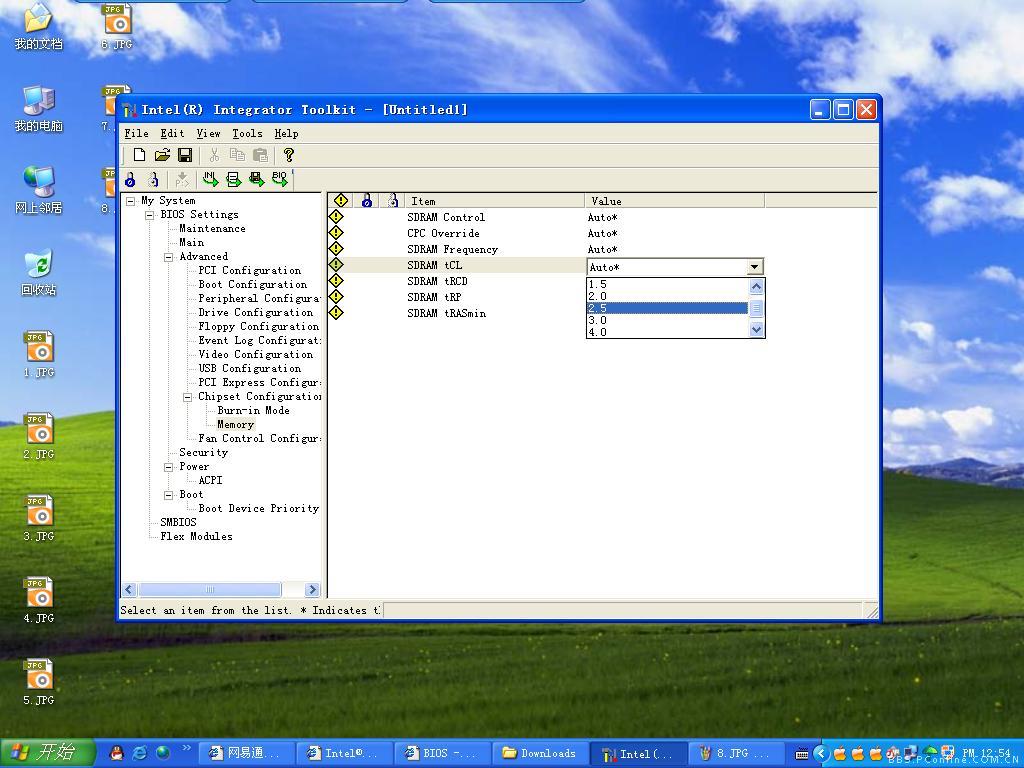The height and width of the screenshot is (768, 1024).
Task: Collapse the BIOS Settings tree node
Action: pyautogui.click(x=150, y=214)
